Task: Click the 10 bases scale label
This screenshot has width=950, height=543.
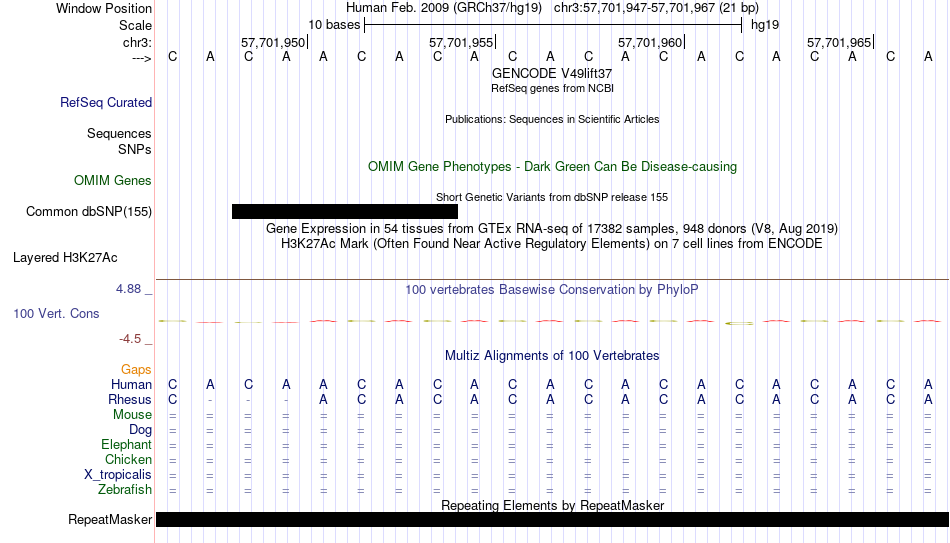Action: point(334,25)
